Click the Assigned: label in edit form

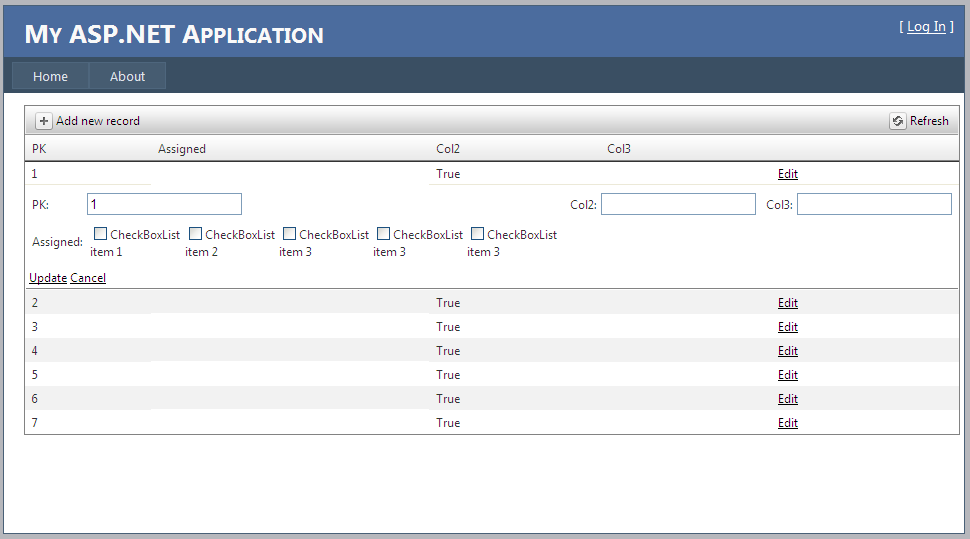[58, 242]
